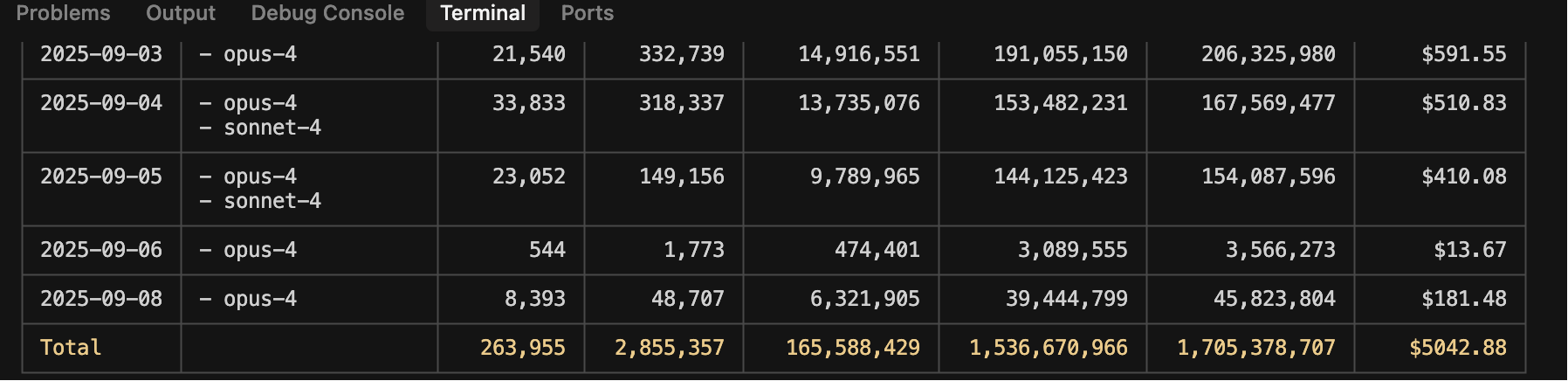Image resolution: width=1568 pixels, height=381 pixels.
Task: Click the 2025-09-04 date cell
Action: click(101, 103)
